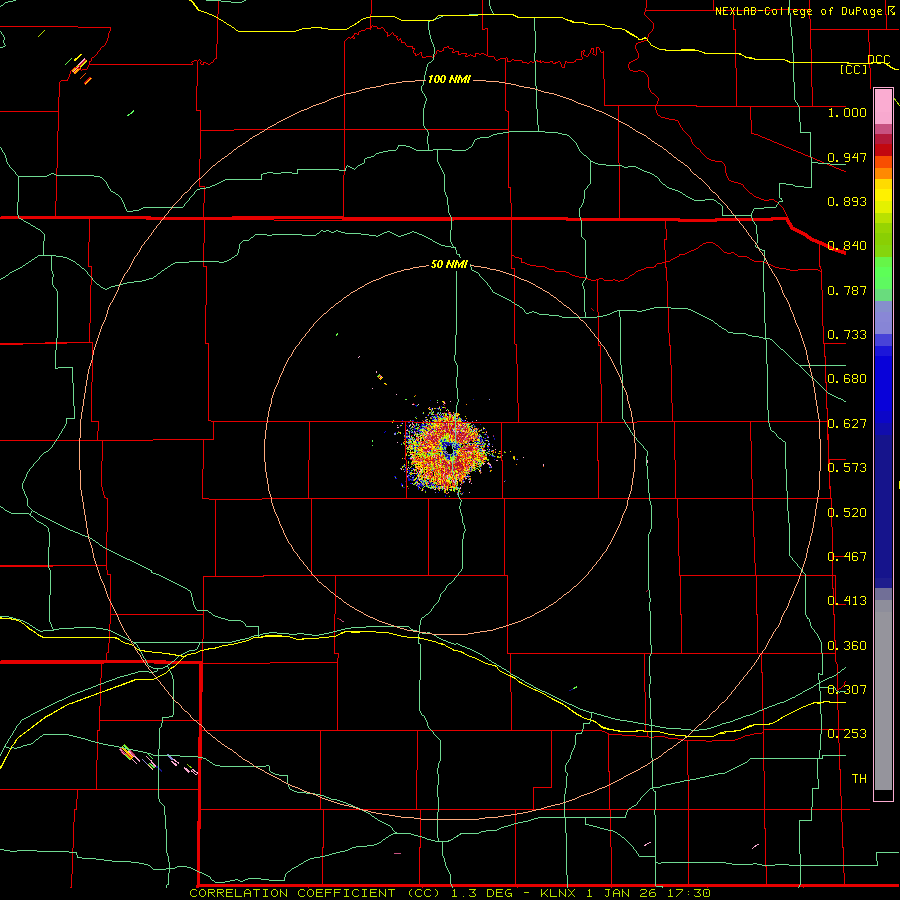Select the 0.520 scale value
The height and width of the screenshot is (900, 900).
pyautogui.click(x=847, y=513)
